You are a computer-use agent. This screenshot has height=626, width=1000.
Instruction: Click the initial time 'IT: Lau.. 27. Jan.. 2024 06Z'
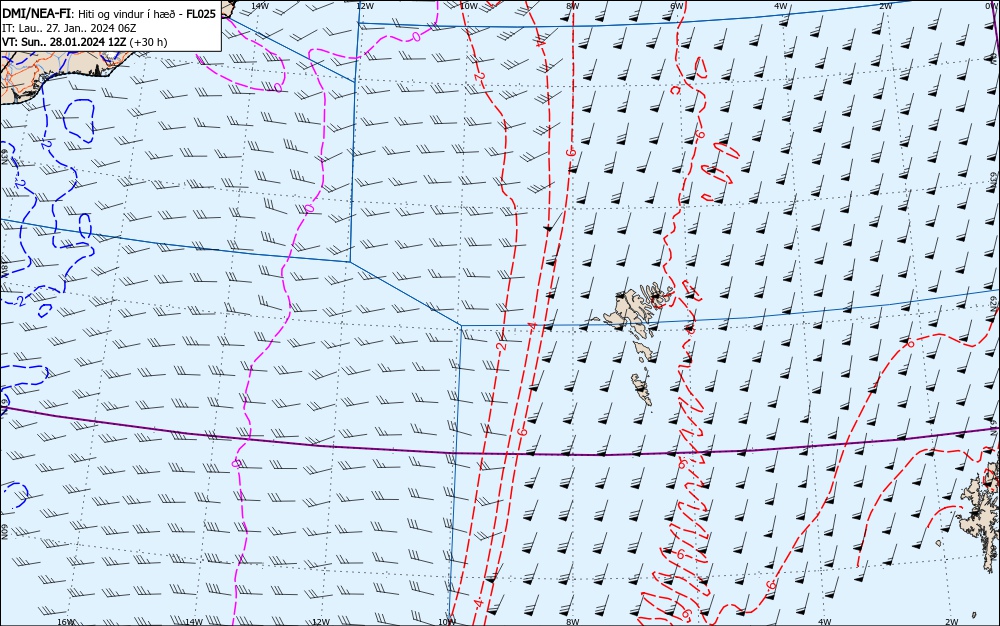click(69, 28)
